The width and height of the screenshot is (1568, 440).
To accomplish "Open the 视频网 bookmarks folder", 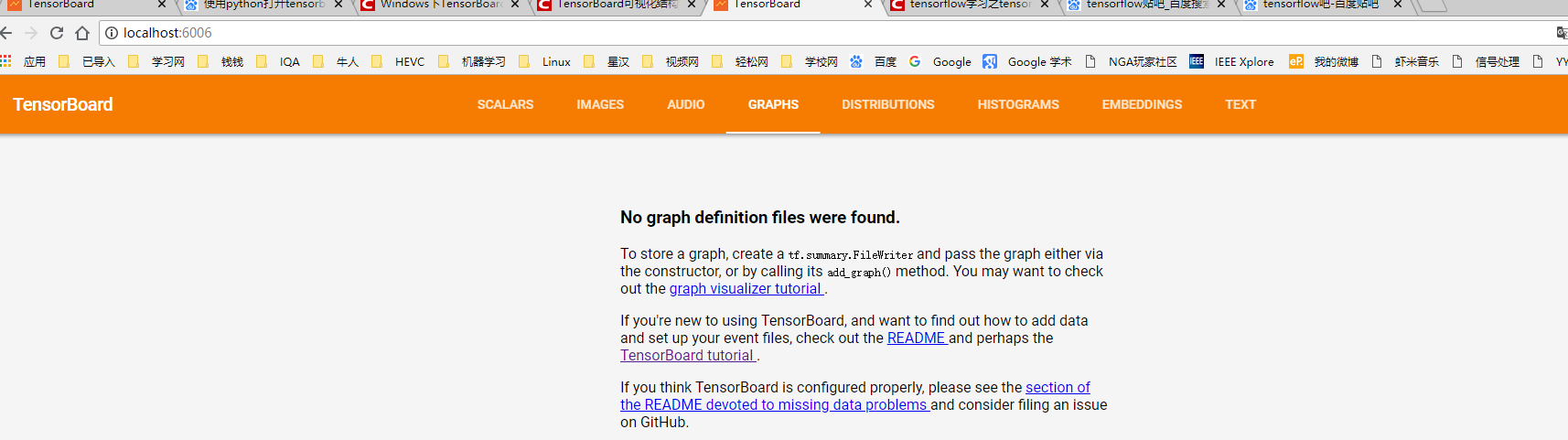I will point(671,61).
